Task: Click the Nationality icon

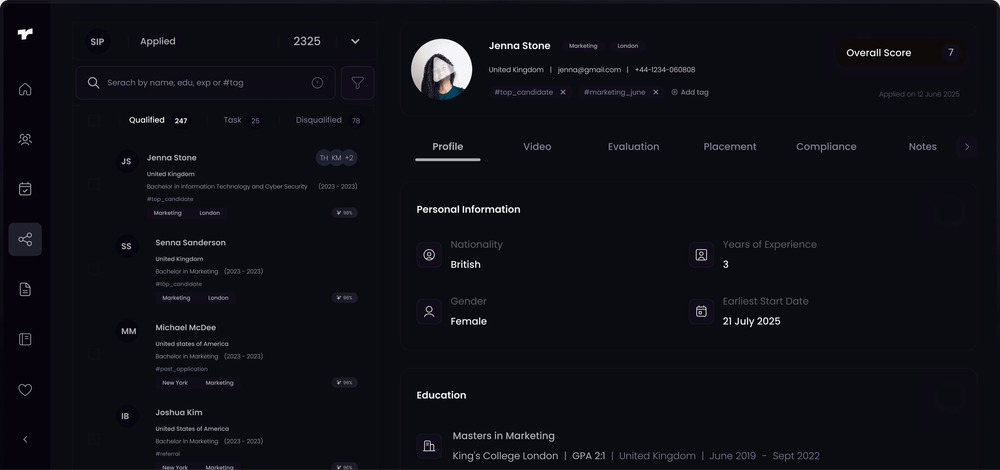Action: [x=429, y=255]
